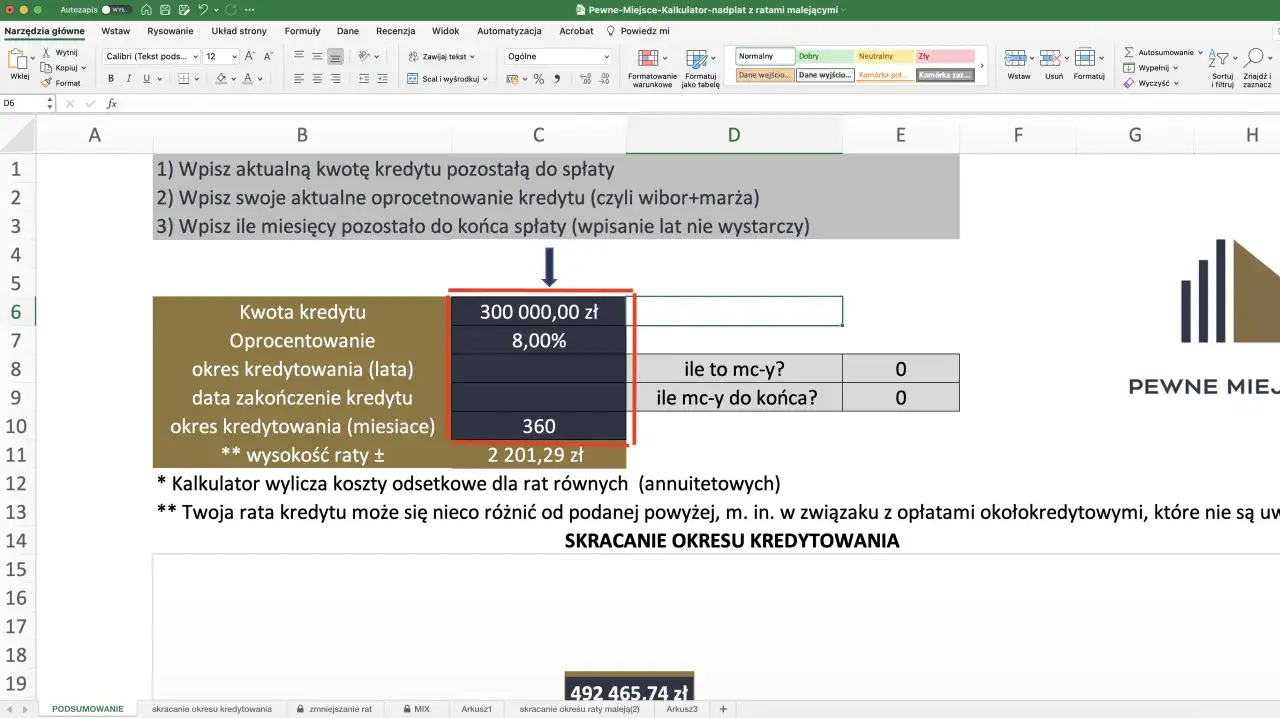Click the fill color bucket icon
This screenshot has width=1280, height=718.
(x=220, y=78)
